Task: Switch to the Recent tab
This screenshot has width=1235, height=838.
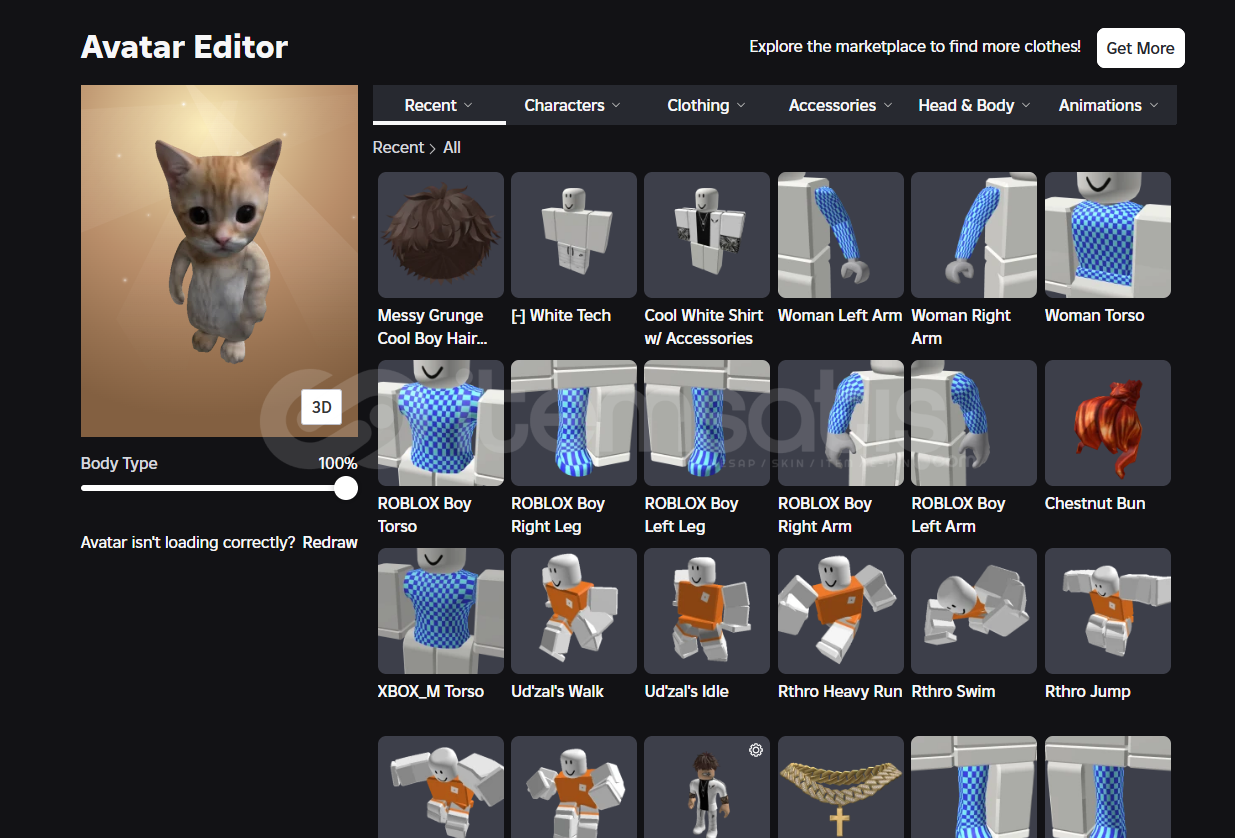Action: pos(439,105)
